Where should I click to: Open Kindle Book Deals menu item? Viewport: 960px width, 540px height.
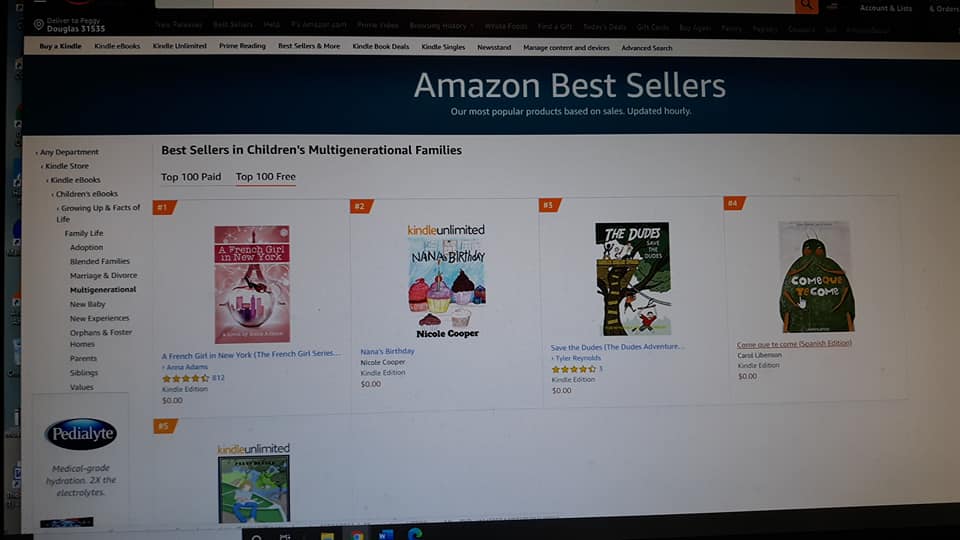pos(381,47)
